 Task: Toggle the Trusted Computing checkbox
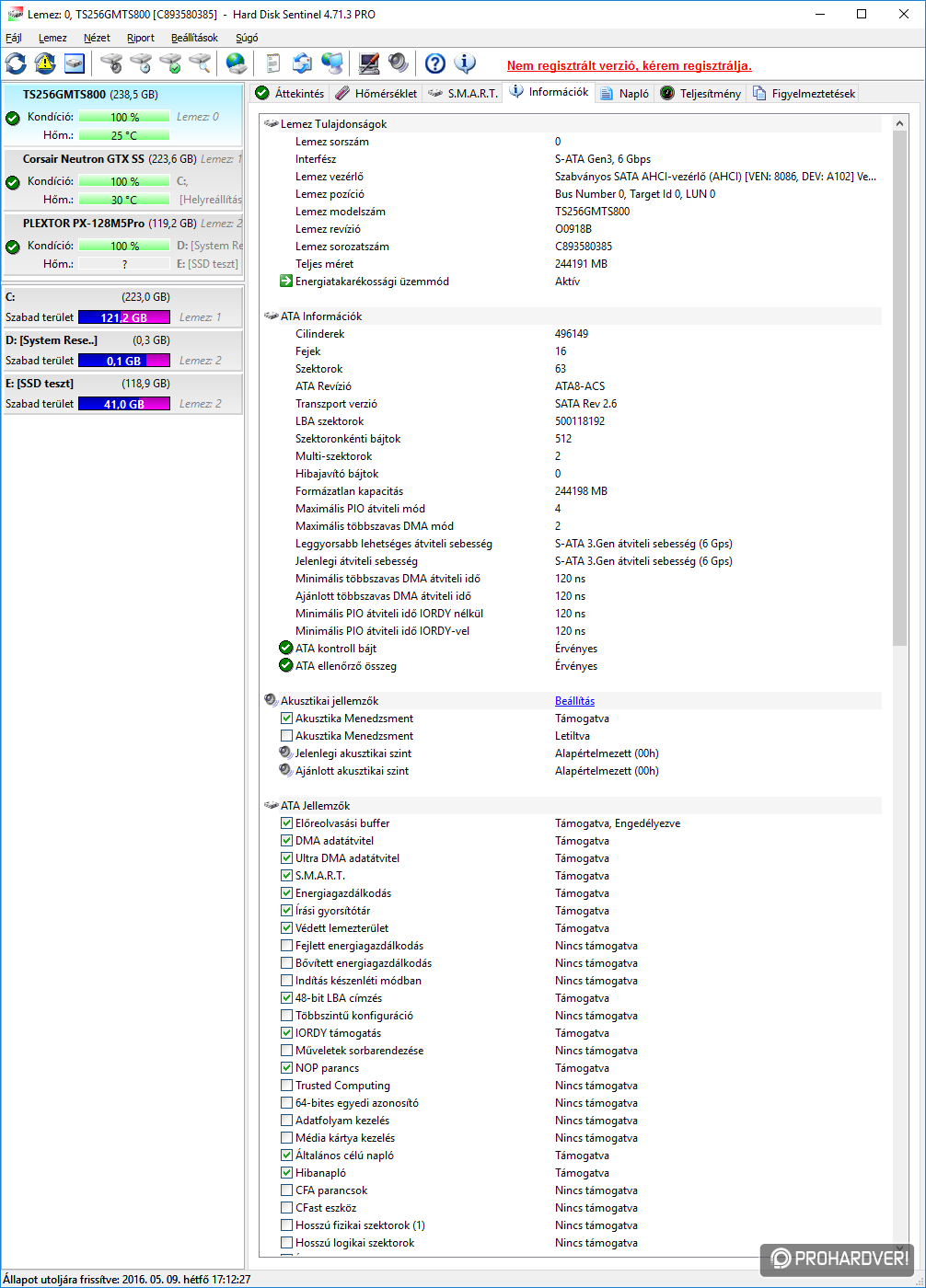[x=286, y=1086]
